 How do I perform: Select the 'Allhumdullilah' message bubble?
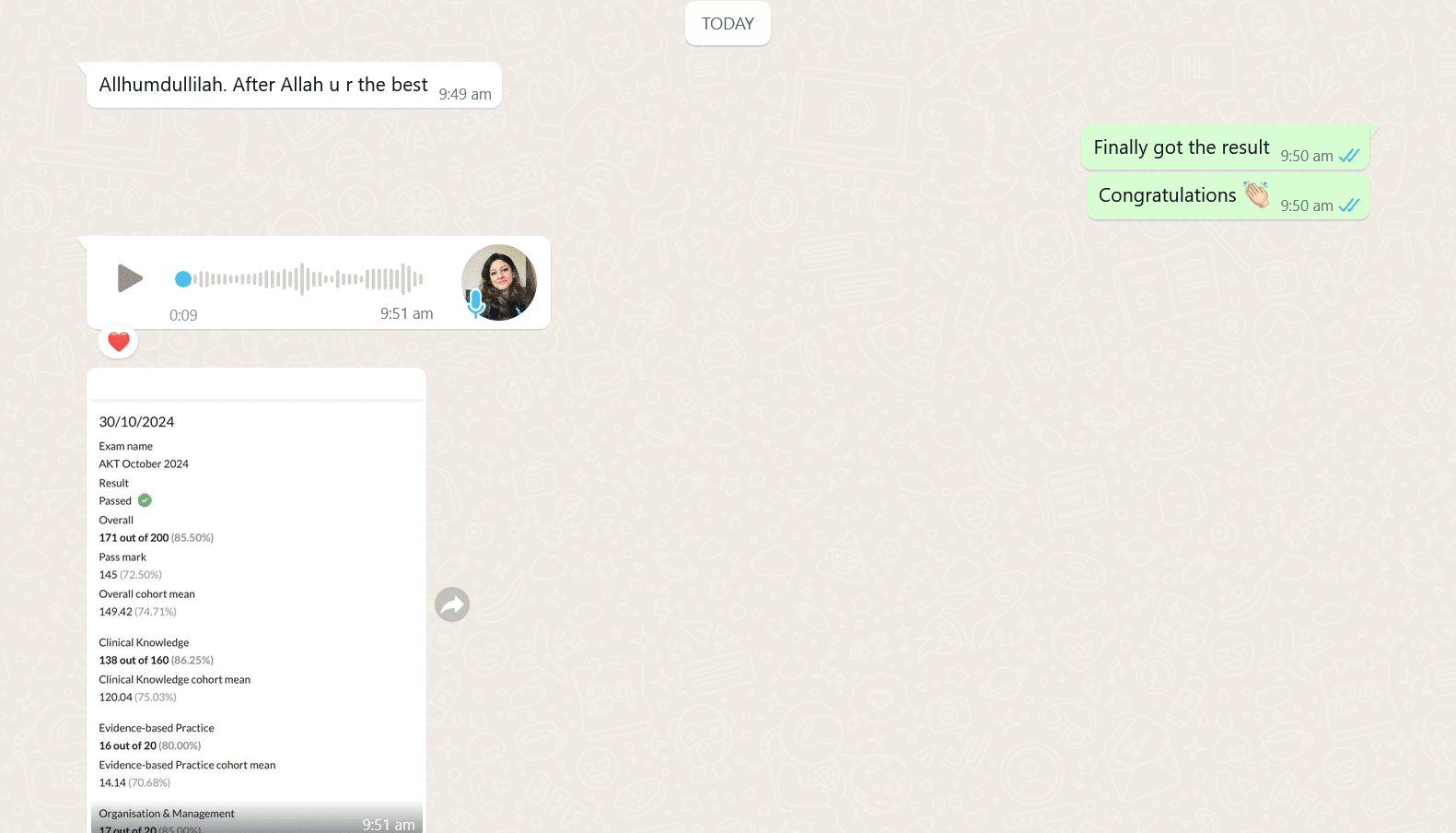[x=294, y=85]
